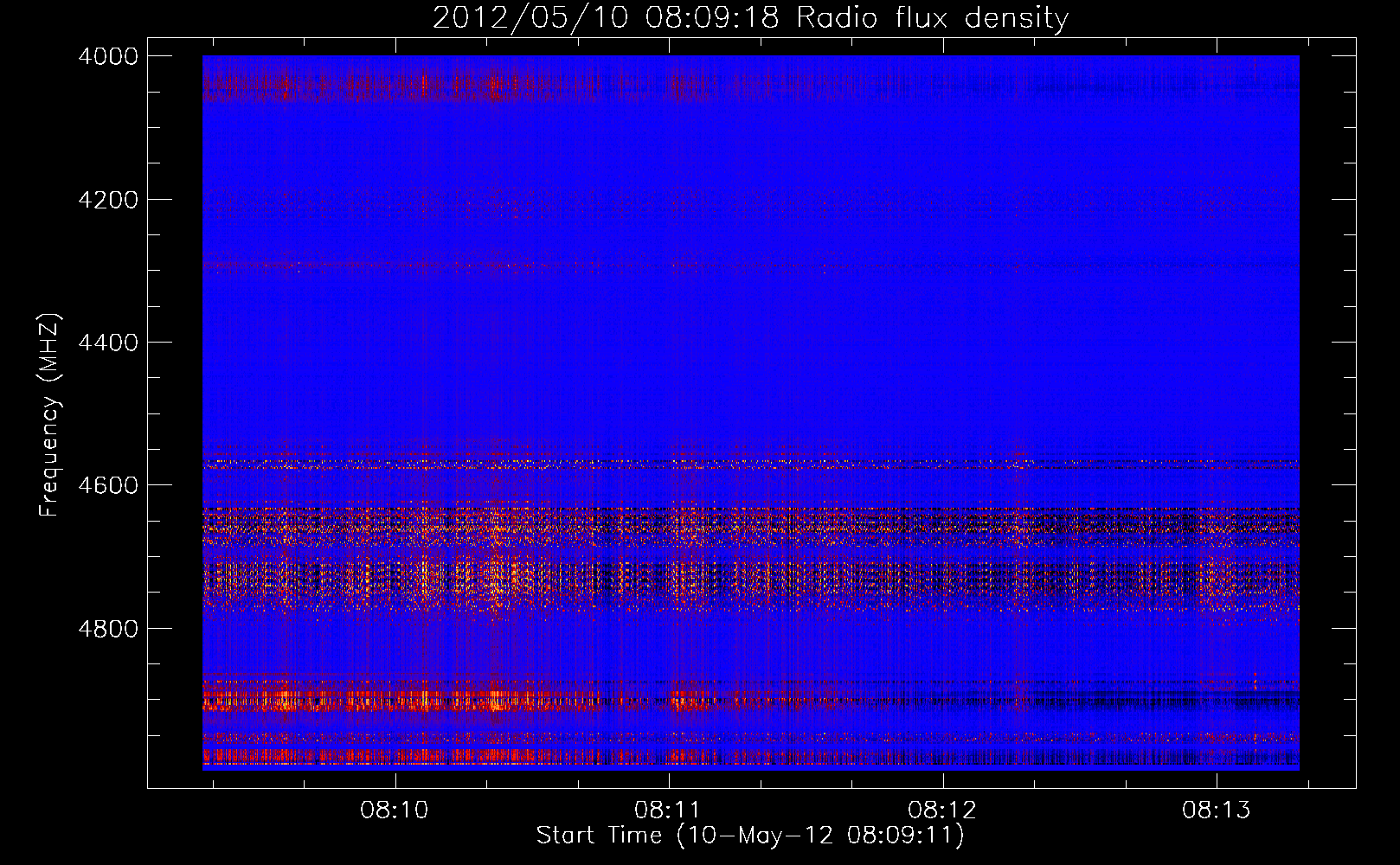Select the 4400 frequency tick label
This screenshot has height=865, width=1400.
[108, 343]
